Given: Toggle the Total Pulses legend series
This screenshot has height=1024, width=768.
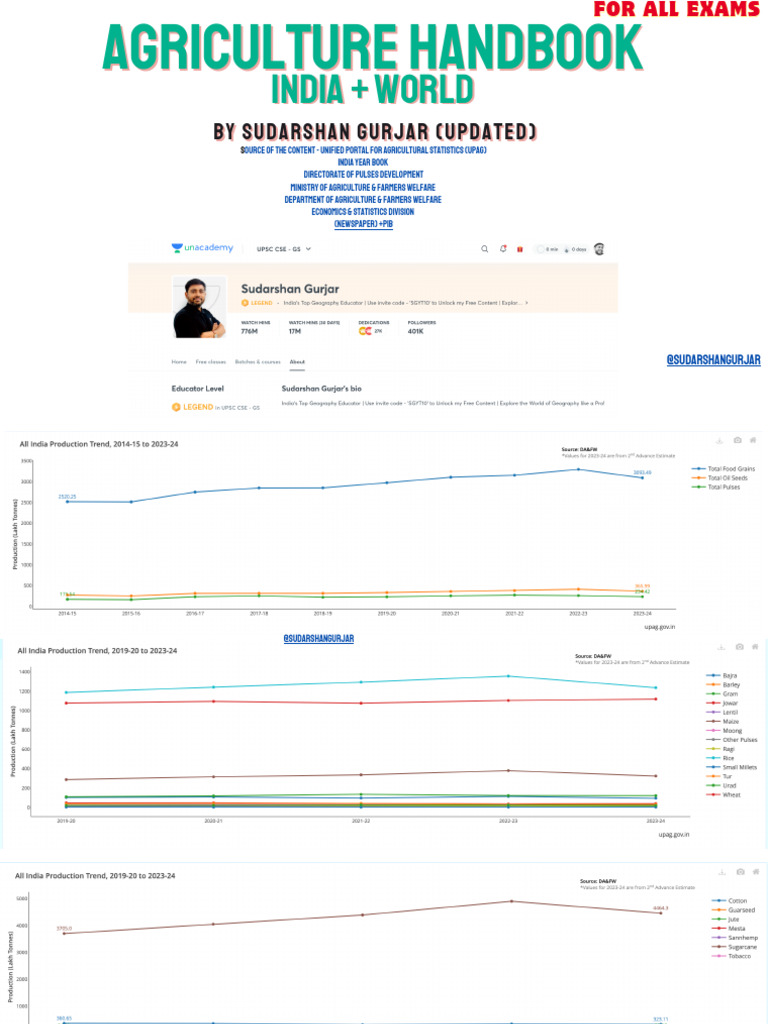Looking at the screenshot, I should [716, 487].
